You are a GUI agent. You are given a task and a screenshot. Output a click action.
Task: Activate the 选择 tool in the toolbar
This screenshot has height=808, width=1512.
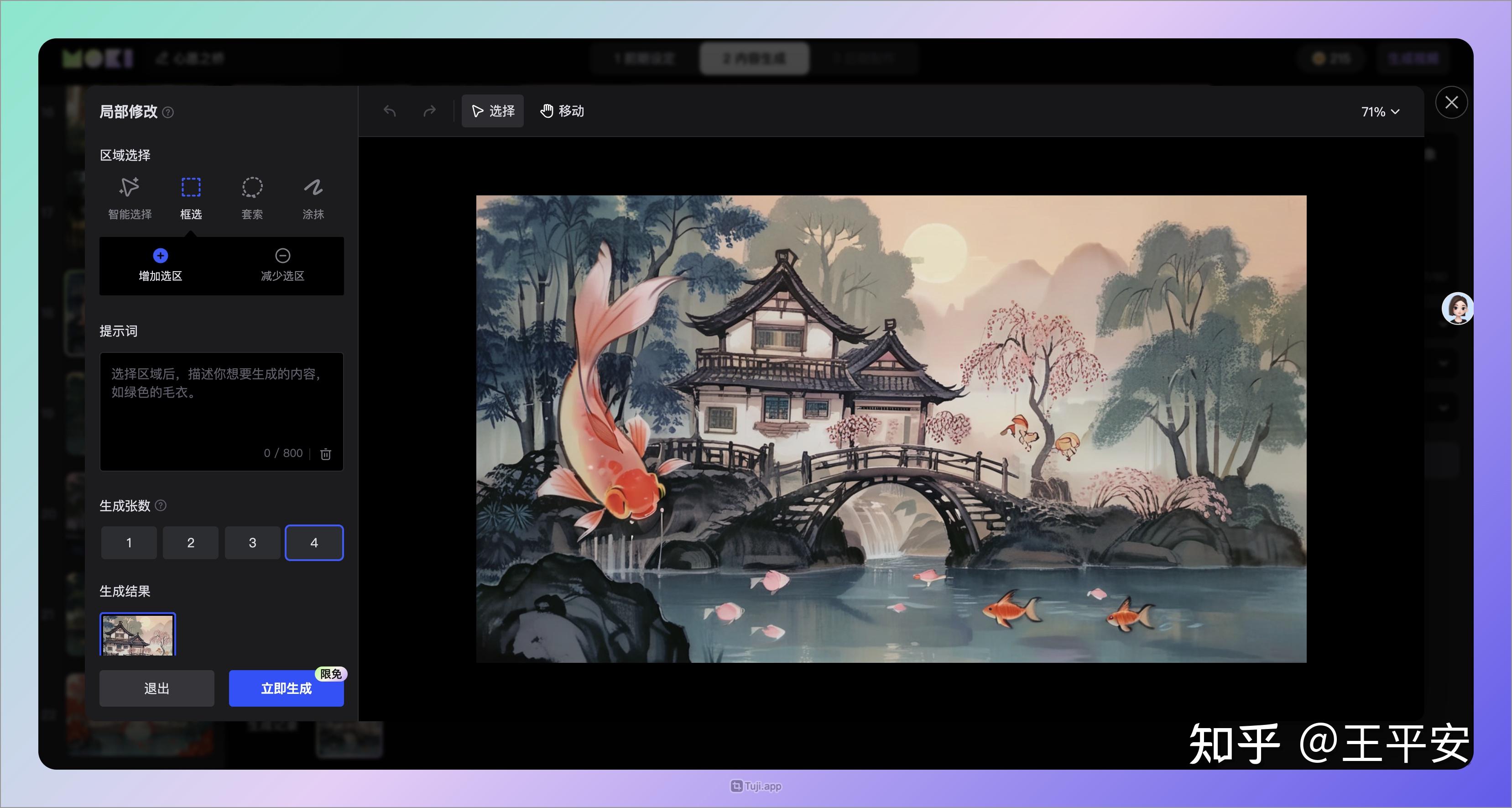click(492, 110)
